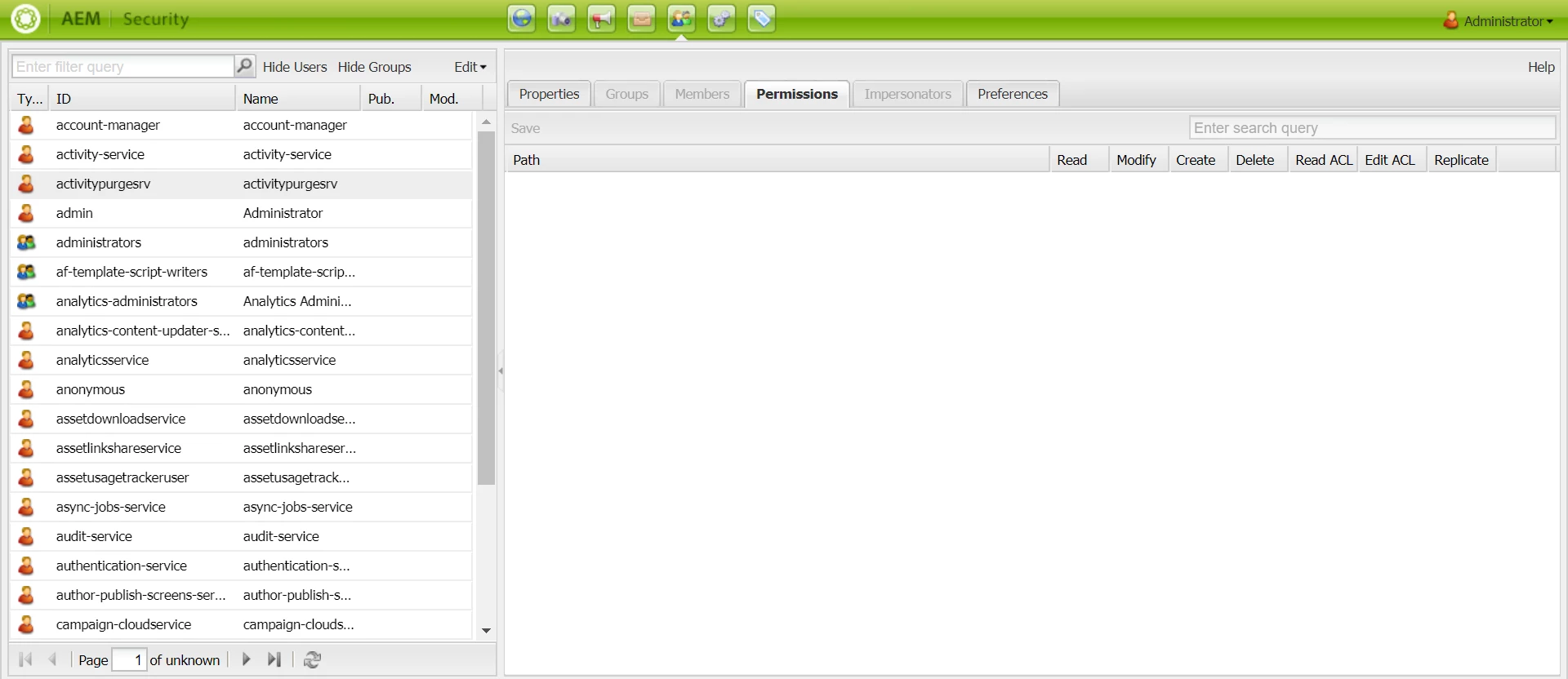Click the Replicate column header
Viewport: 1568px width, 679px height.
[1462, 160]
